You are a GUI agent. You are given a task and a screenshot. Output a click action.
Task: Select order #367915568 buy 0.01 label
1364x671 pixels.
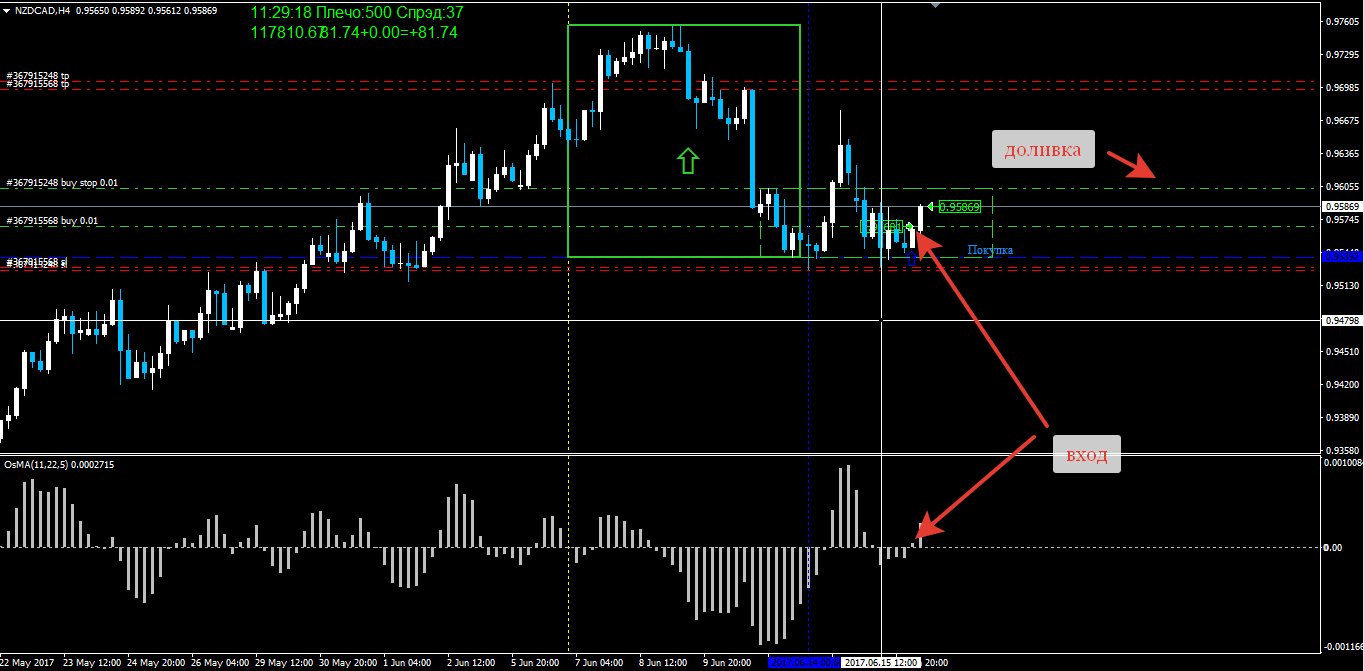tap(53, 221)
